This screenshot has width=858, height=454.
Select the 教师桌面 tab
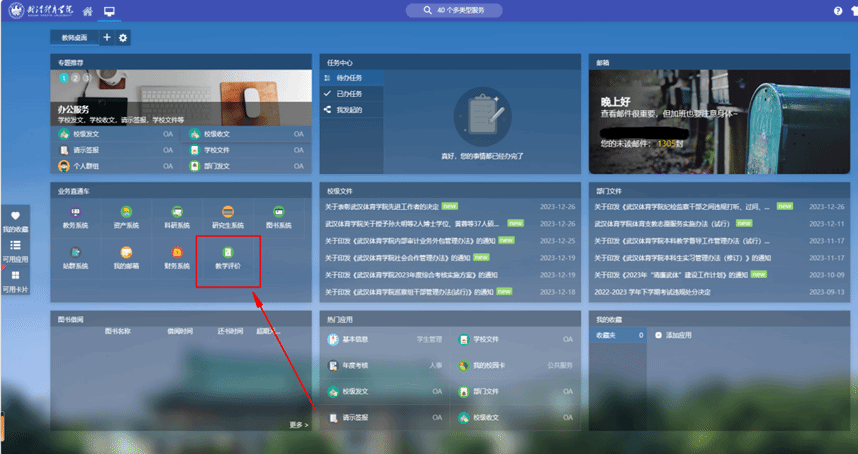[x=73, y=38]
